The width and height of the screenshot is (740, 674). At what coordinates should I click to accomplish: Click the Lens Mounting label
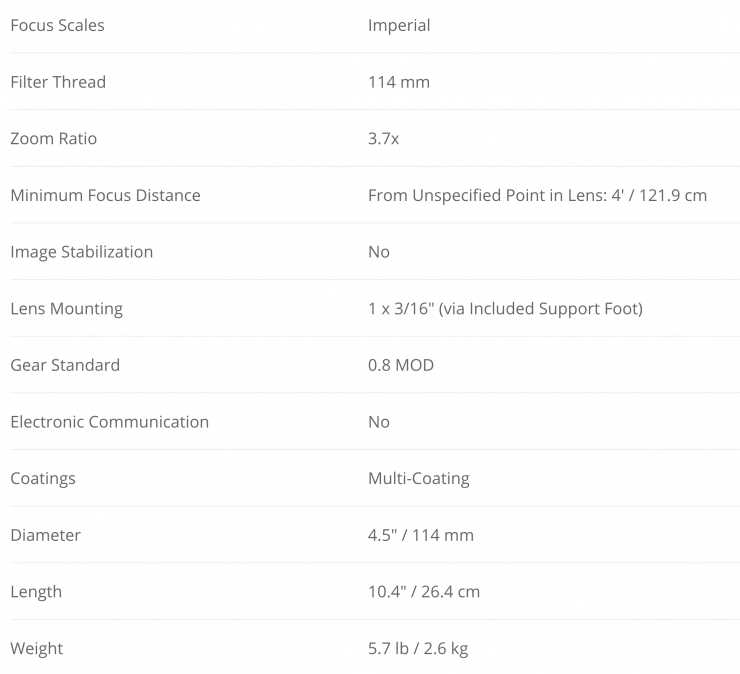pyautogui.click(x=66, y=308)
